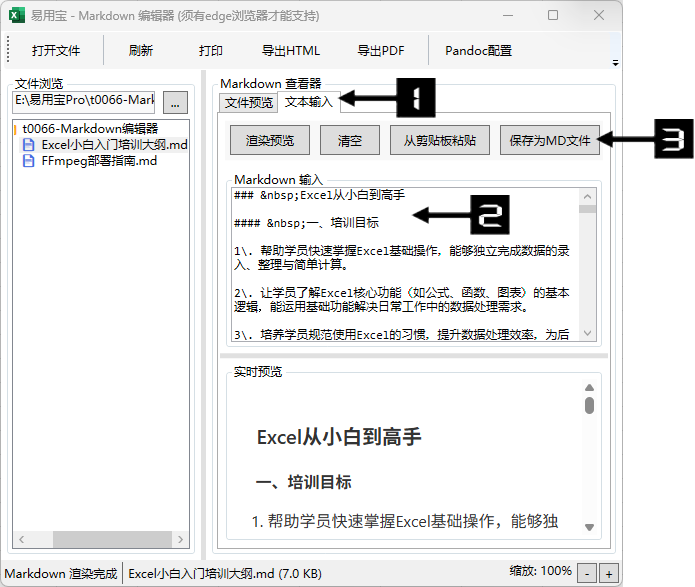Click 'Markdown 渲染完成' status text
695x587 pixels.
(x=61, y=574)
